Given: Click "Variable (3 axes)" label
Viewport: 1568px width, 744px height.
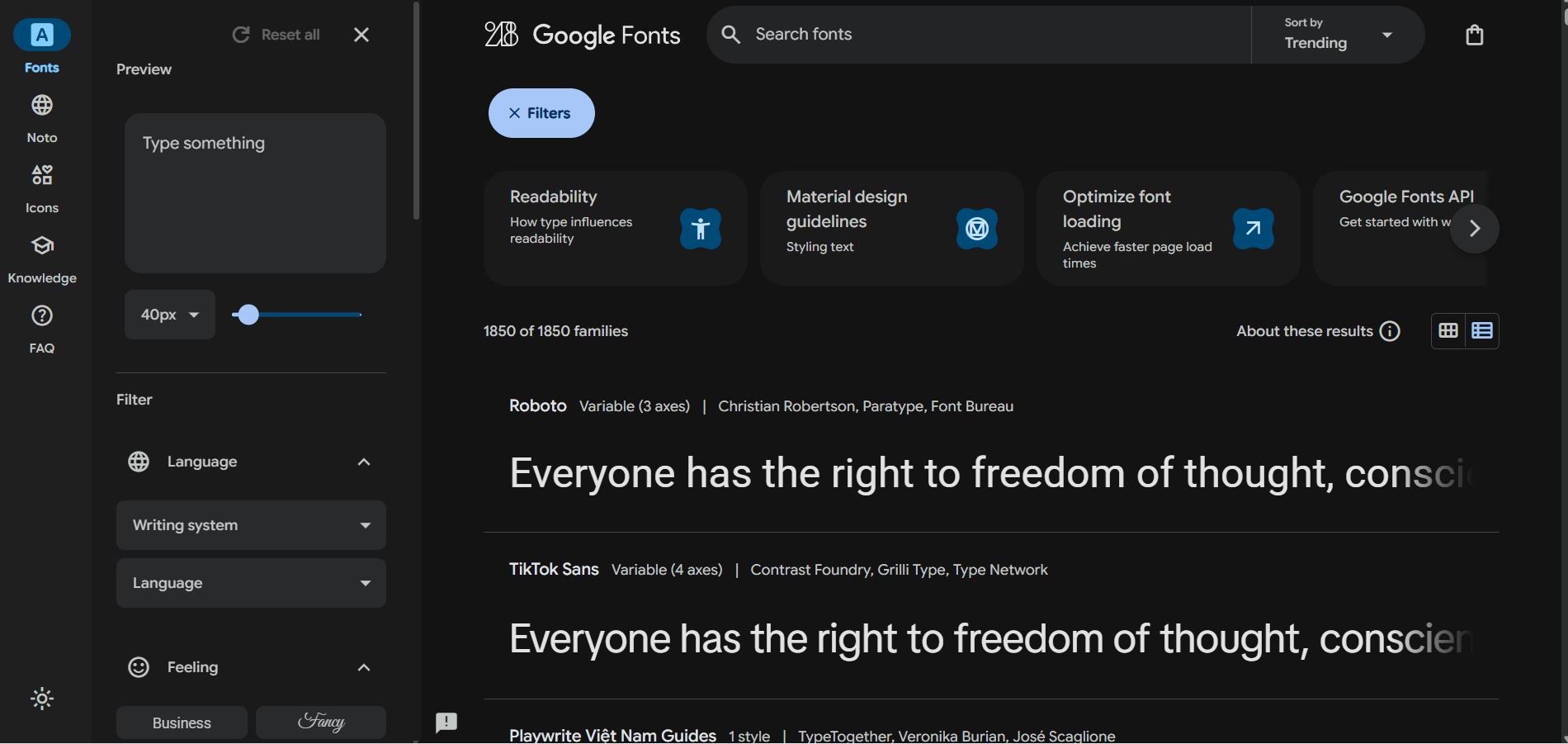Looking at the screenshot, I should [635, 406].
